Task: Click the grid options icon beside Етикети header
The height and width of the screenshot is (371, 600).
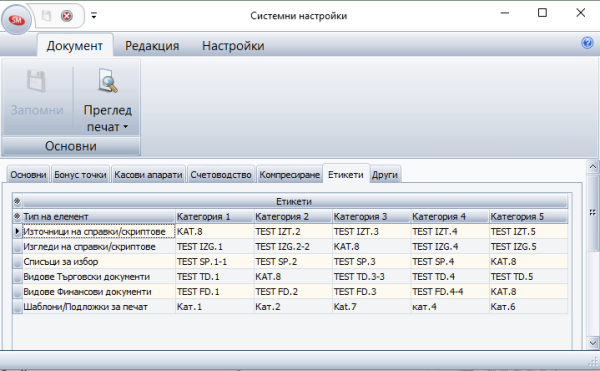Action: coord(17,201)
